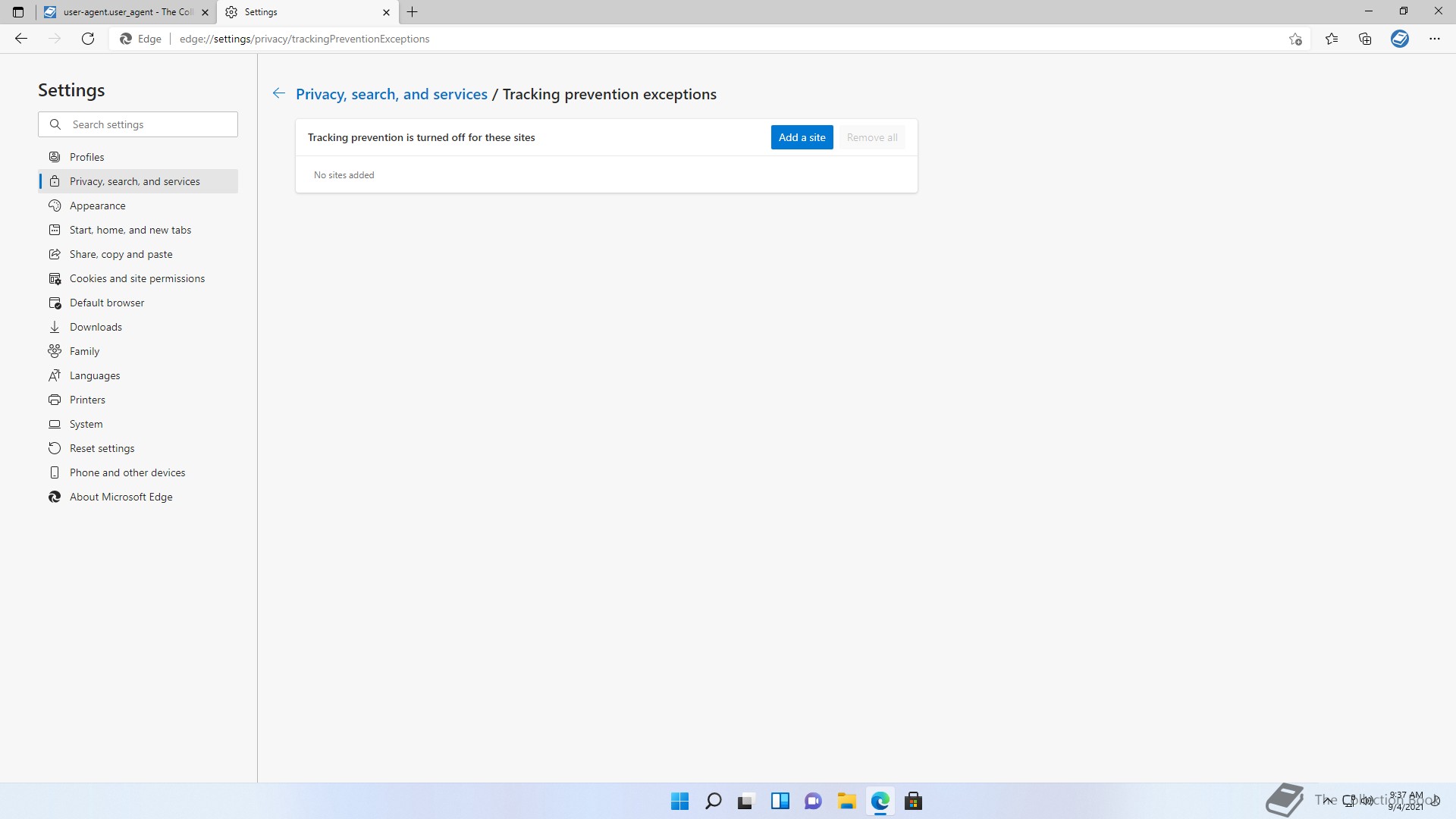Click the Add a site button

click(x=802, y=137)
